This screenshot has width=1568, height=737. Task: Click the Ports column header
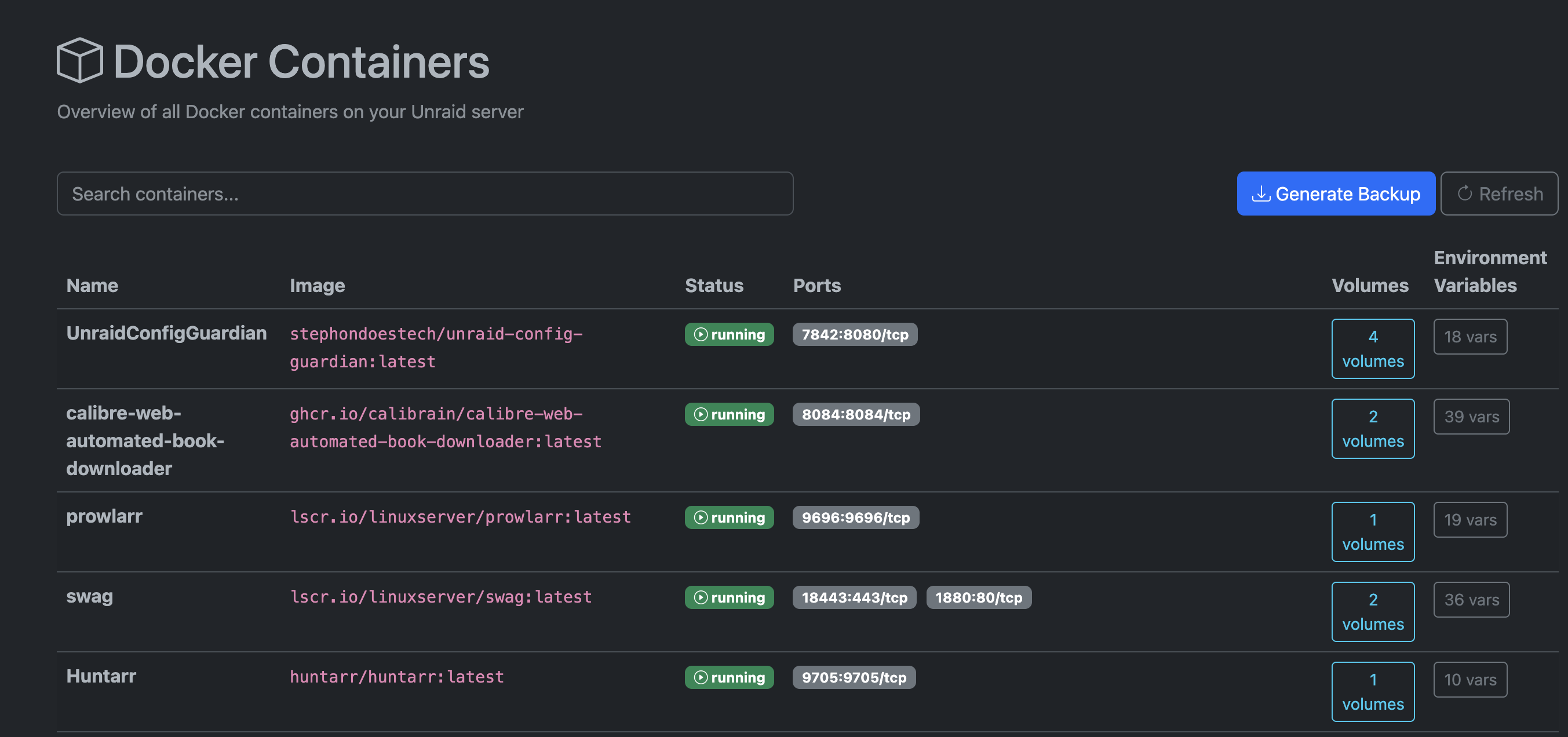pos(817,286)
